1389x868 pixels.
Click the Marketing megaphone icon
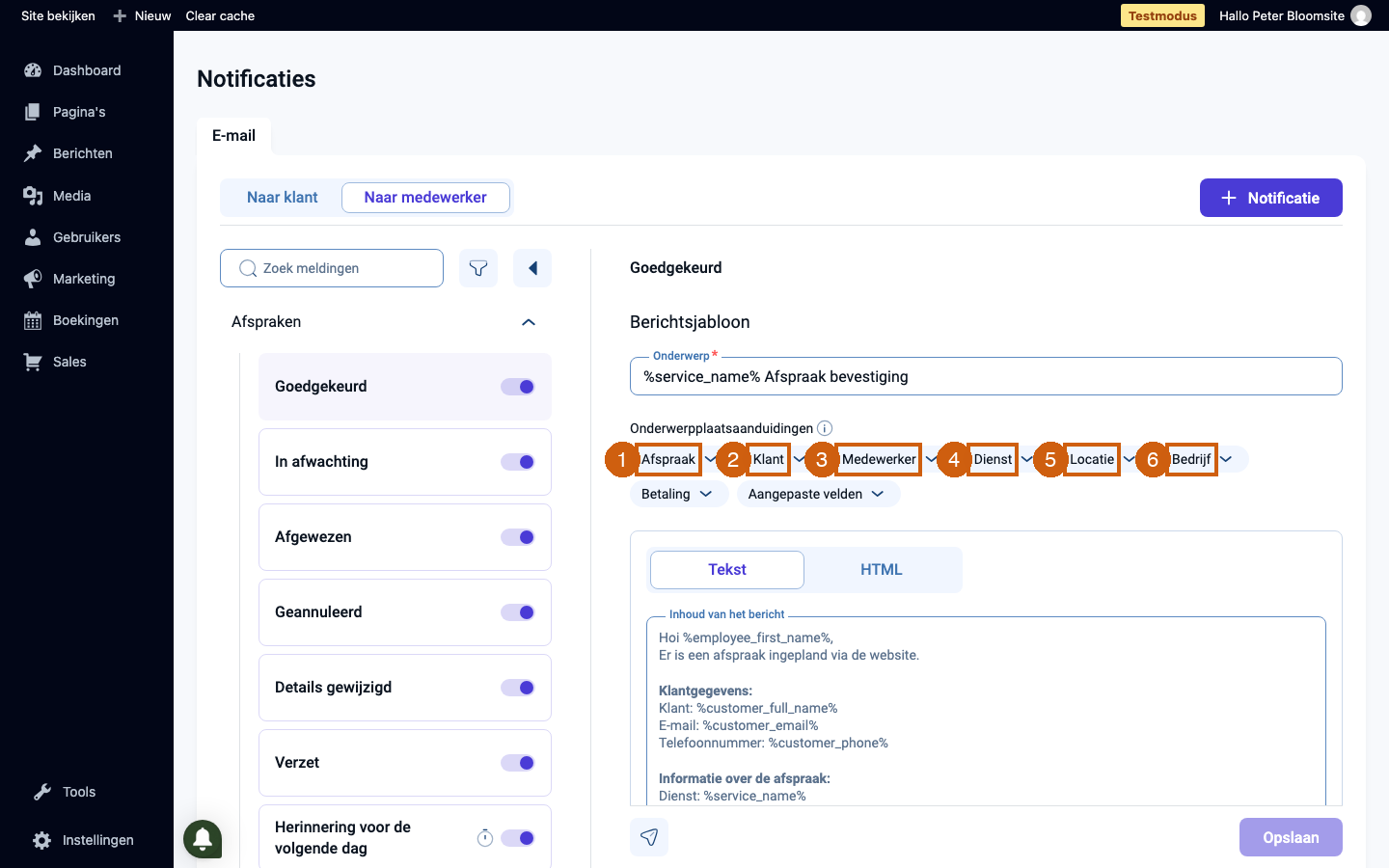[x=33, y=279]
